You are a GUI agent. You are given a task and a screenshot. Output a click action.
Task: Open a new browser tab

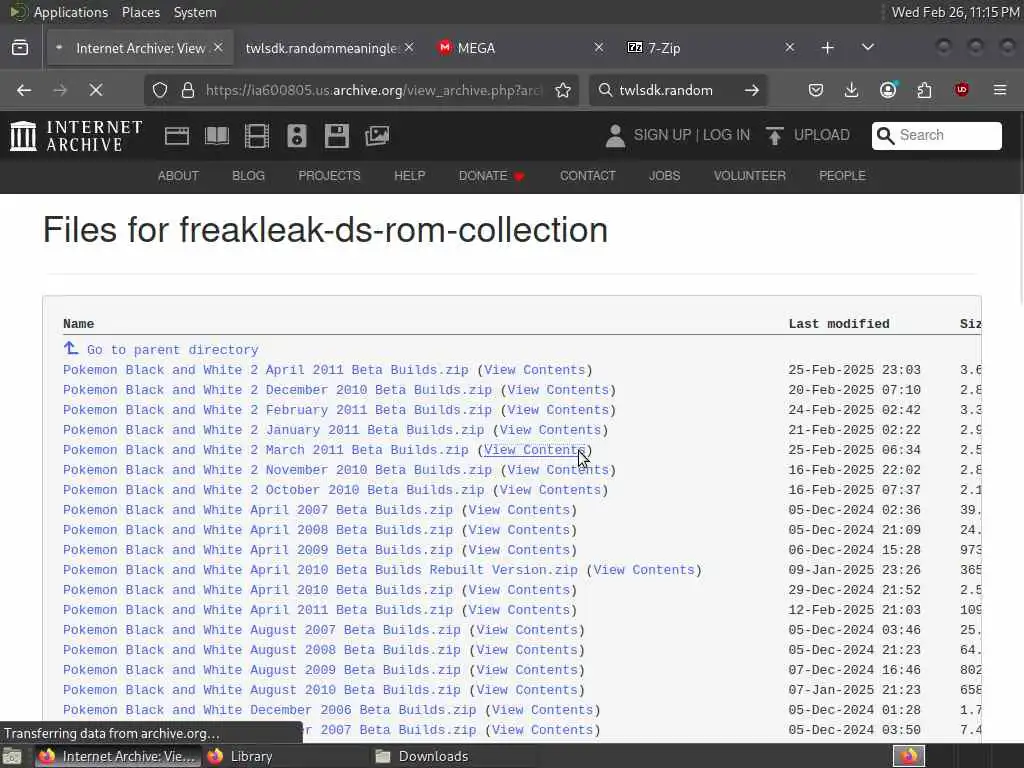(827, 48)
